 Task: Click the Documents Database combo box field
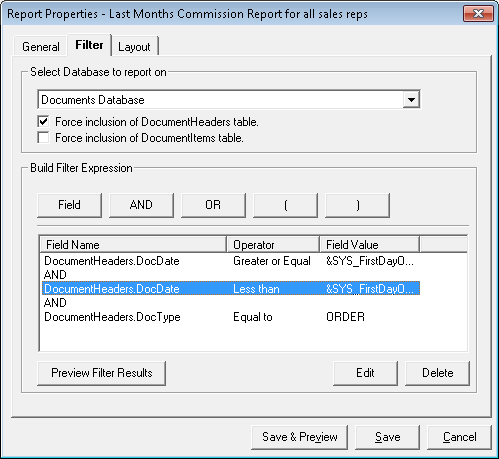pos(229,100)
